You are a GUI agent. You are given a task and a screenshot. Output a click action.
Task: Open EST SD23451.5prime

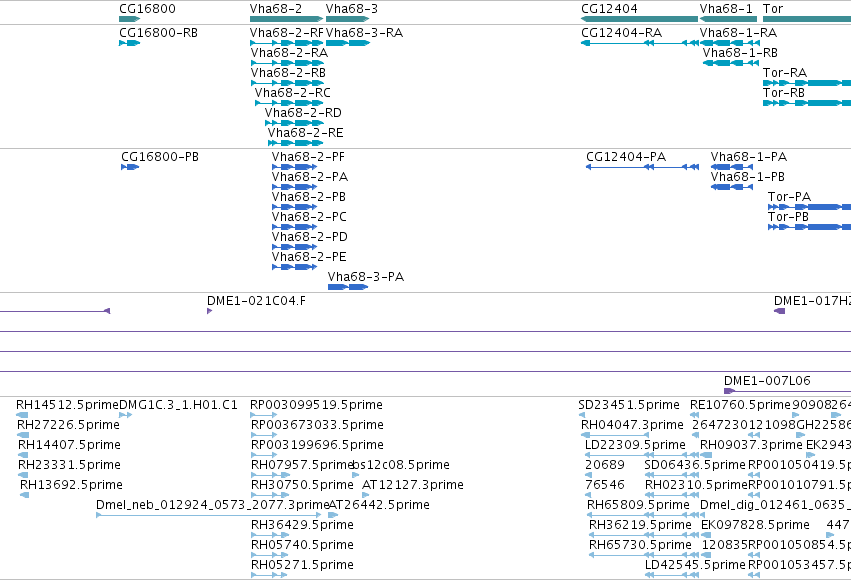629,405
